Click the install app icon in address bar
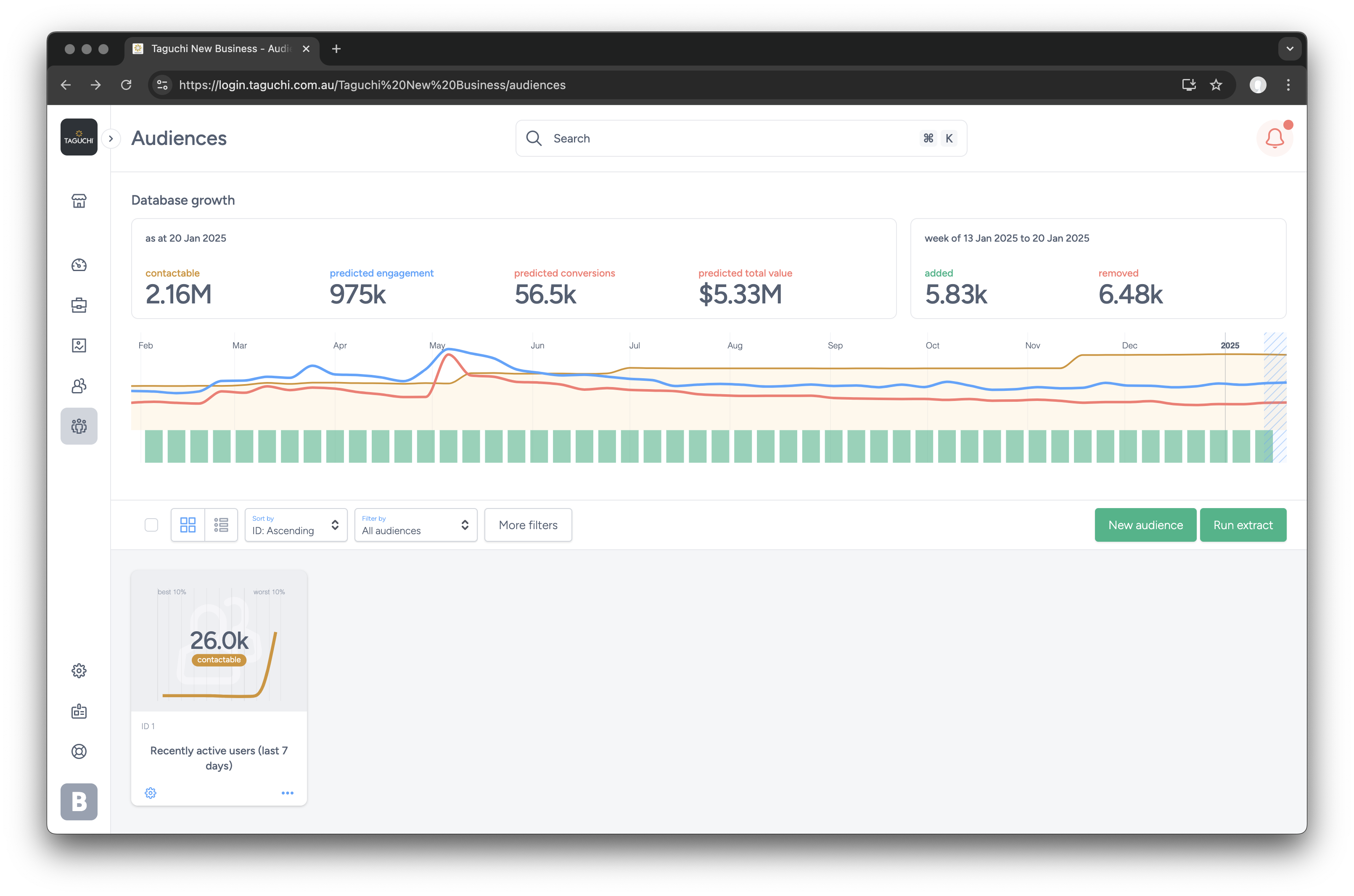The height and width of the screenshot is (896, 1354). (1189, 84)
